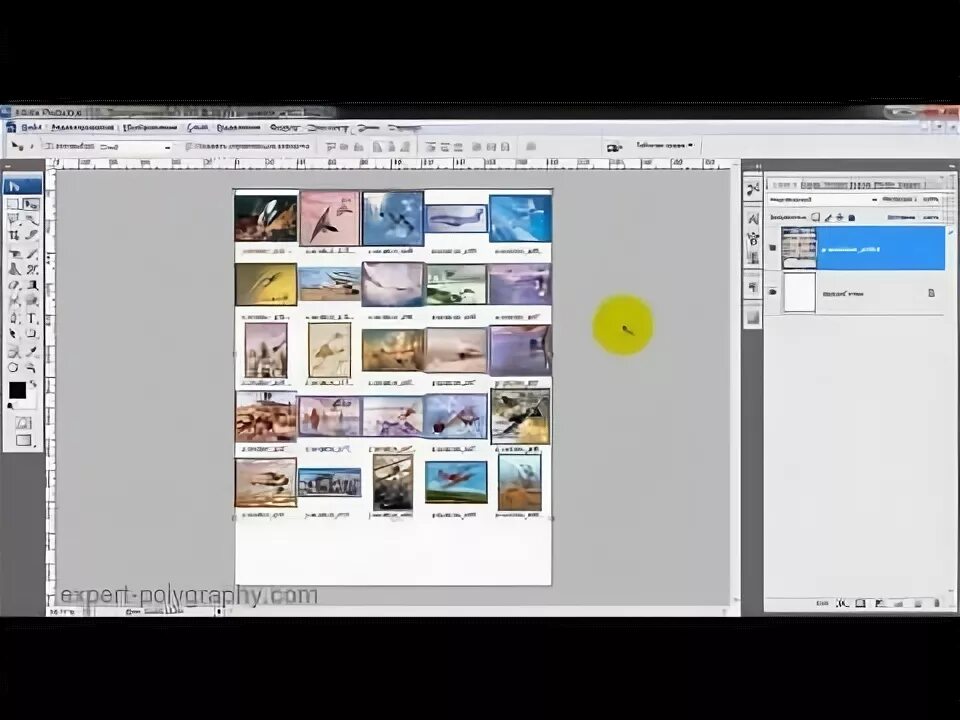The width and height of the screenshot is (960, 720).
Task: Select the Dodge tool
Action: tap(31, 301)
